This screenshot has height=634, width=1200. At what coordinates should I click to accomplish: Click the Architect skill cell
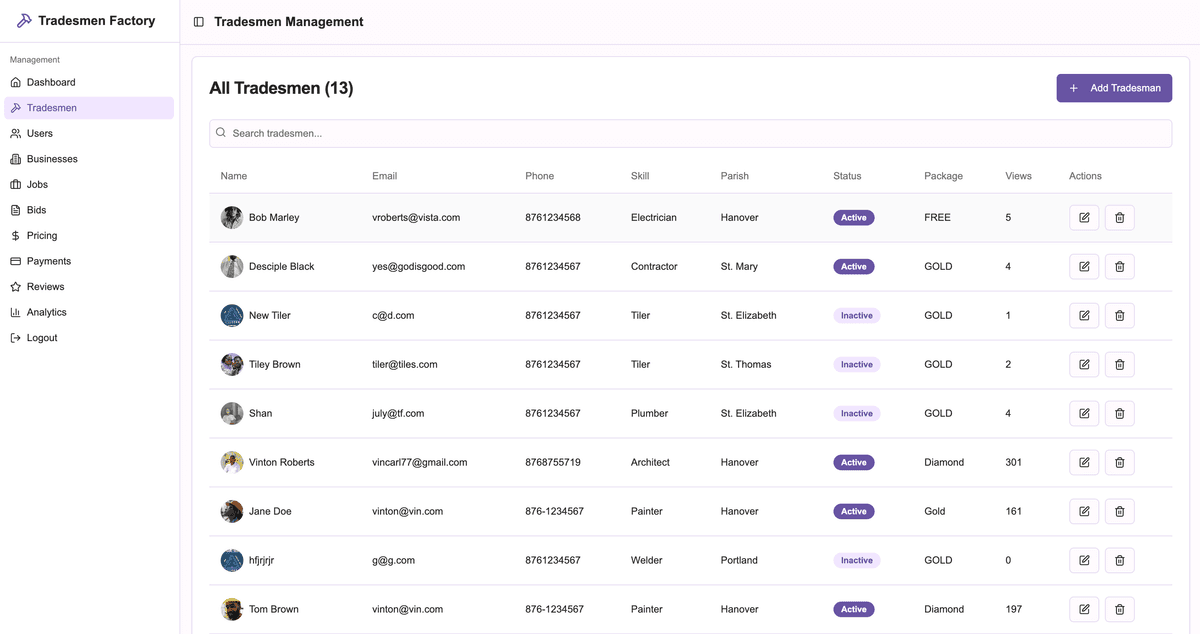pyautogui.click(x=650, y=462)
